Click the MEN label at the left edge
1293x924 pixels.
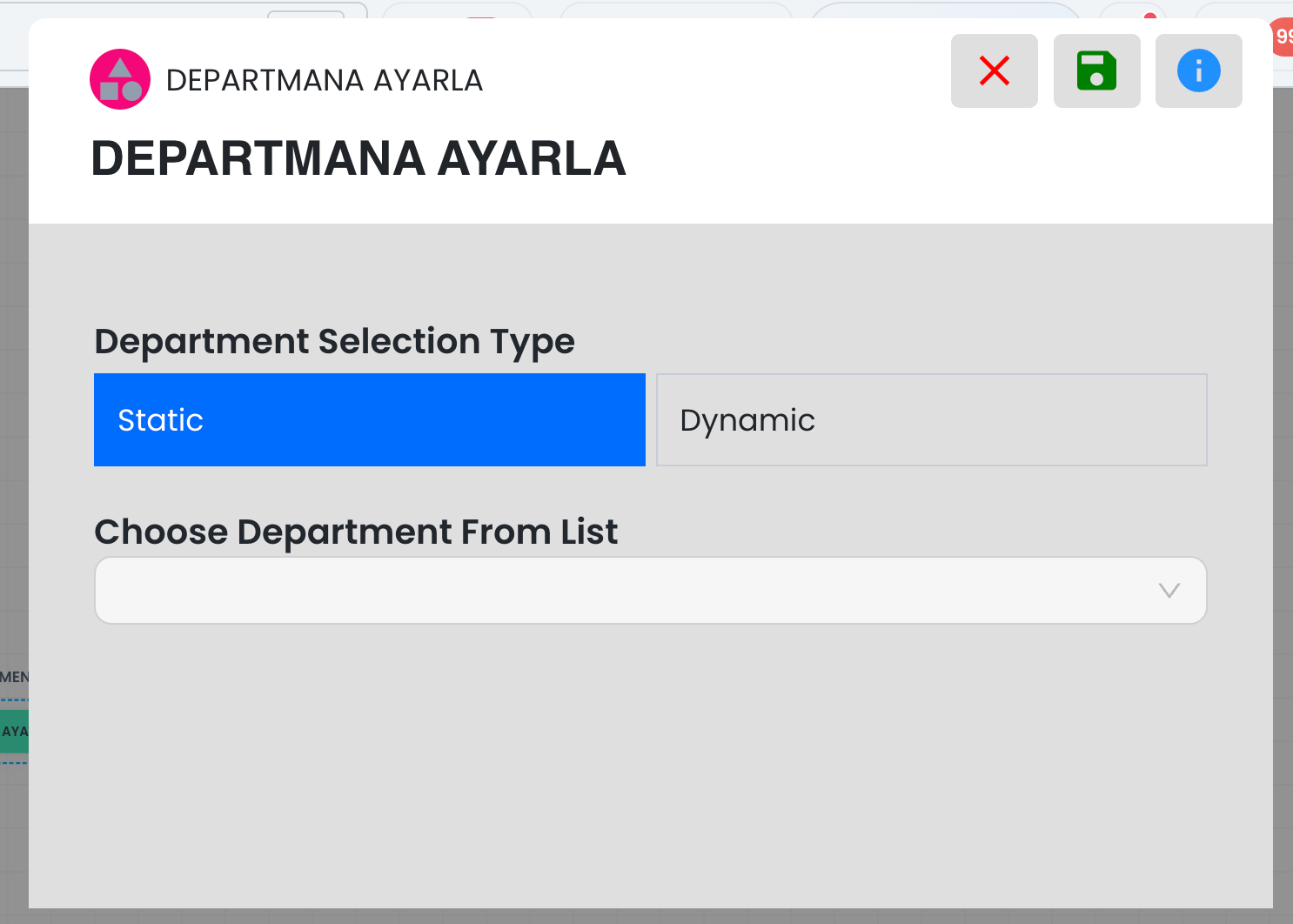(x=14, y=677)
